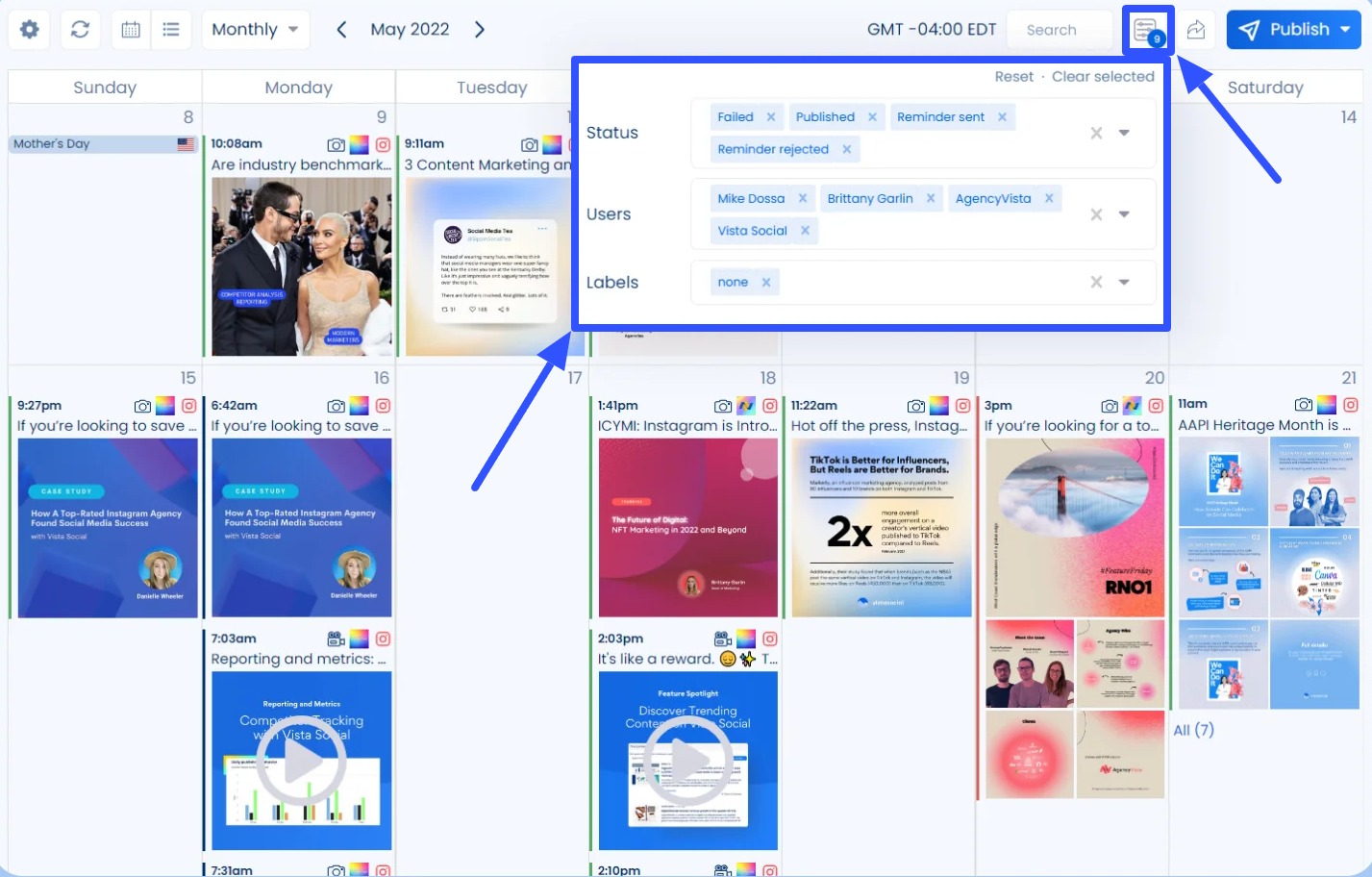This screenshot has width=1372, height=877.
Task: Open 'All (7)' on May 21
Action: 1193,730
